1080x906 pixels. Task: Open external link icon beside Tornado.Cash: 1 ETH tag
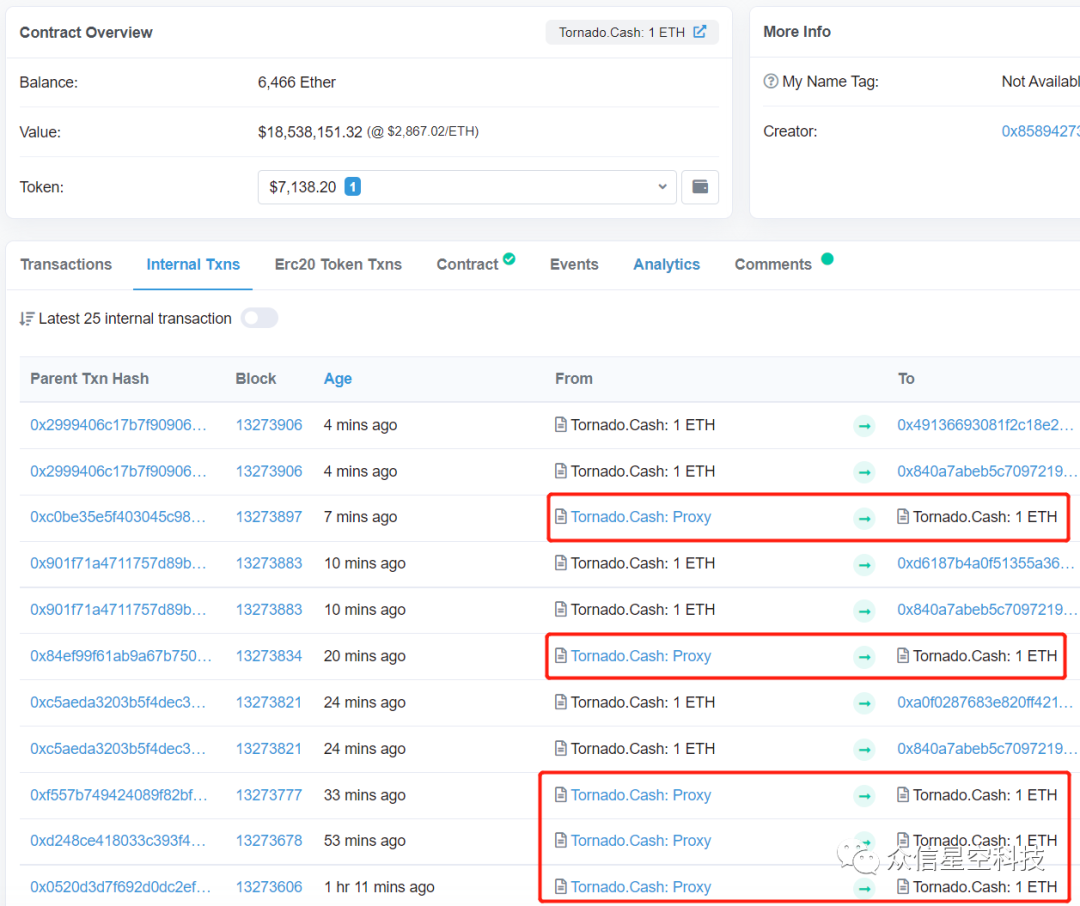point(700,32)
